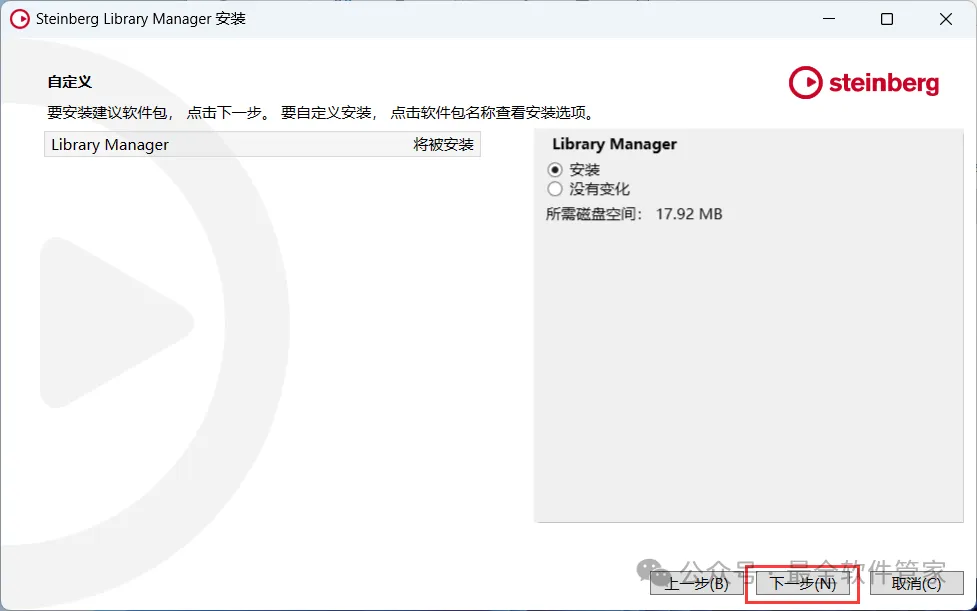Click the Library Manager heading in the right panel
Viewport: 977px width, 611px height.
(614, 144)
